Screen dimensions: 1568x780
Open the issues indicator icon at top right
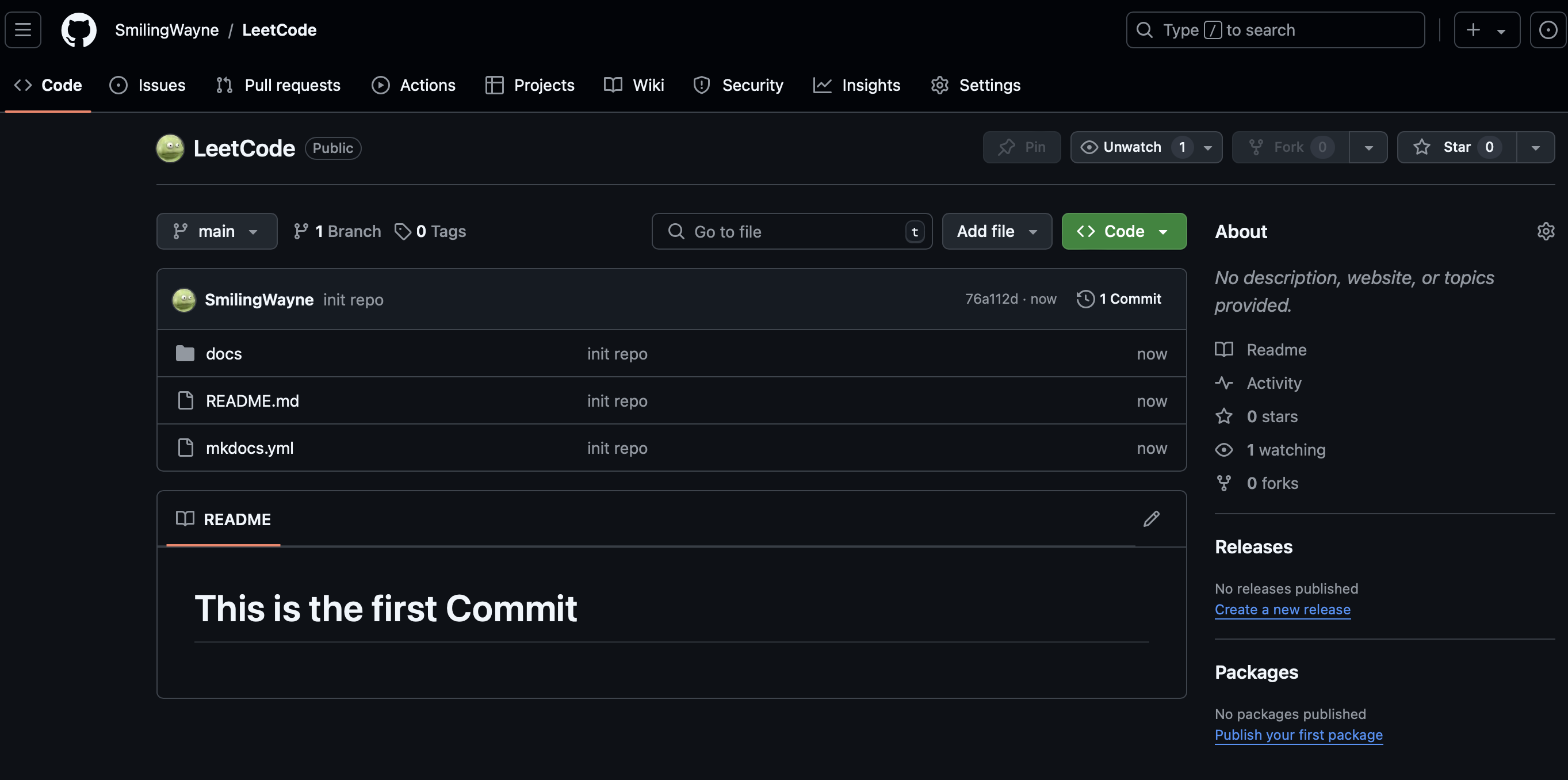[x=1547, y=30]
